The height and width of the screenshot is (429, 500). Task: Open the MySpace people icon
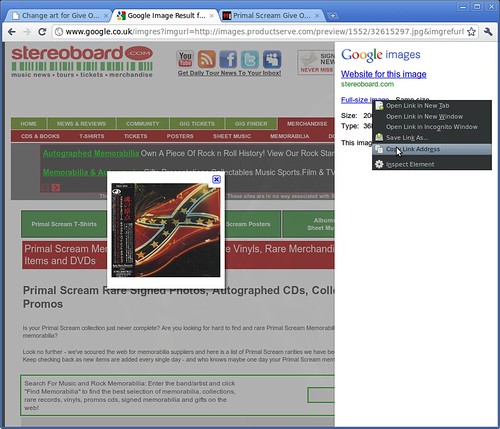(272, 59)
